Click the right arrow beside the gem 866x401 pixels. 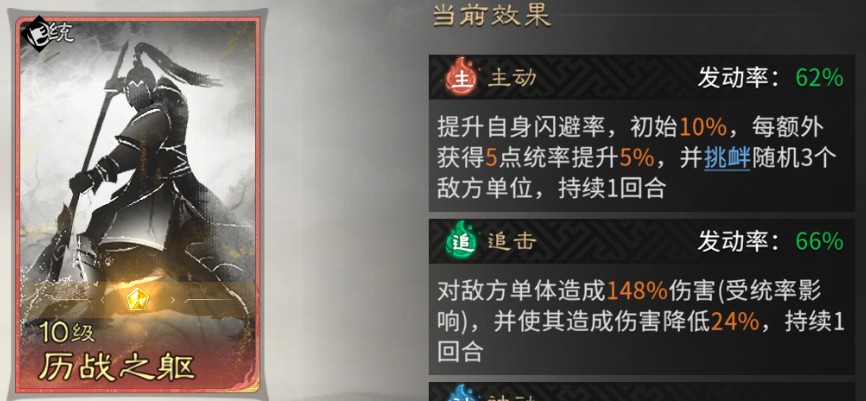pos(172,299)
